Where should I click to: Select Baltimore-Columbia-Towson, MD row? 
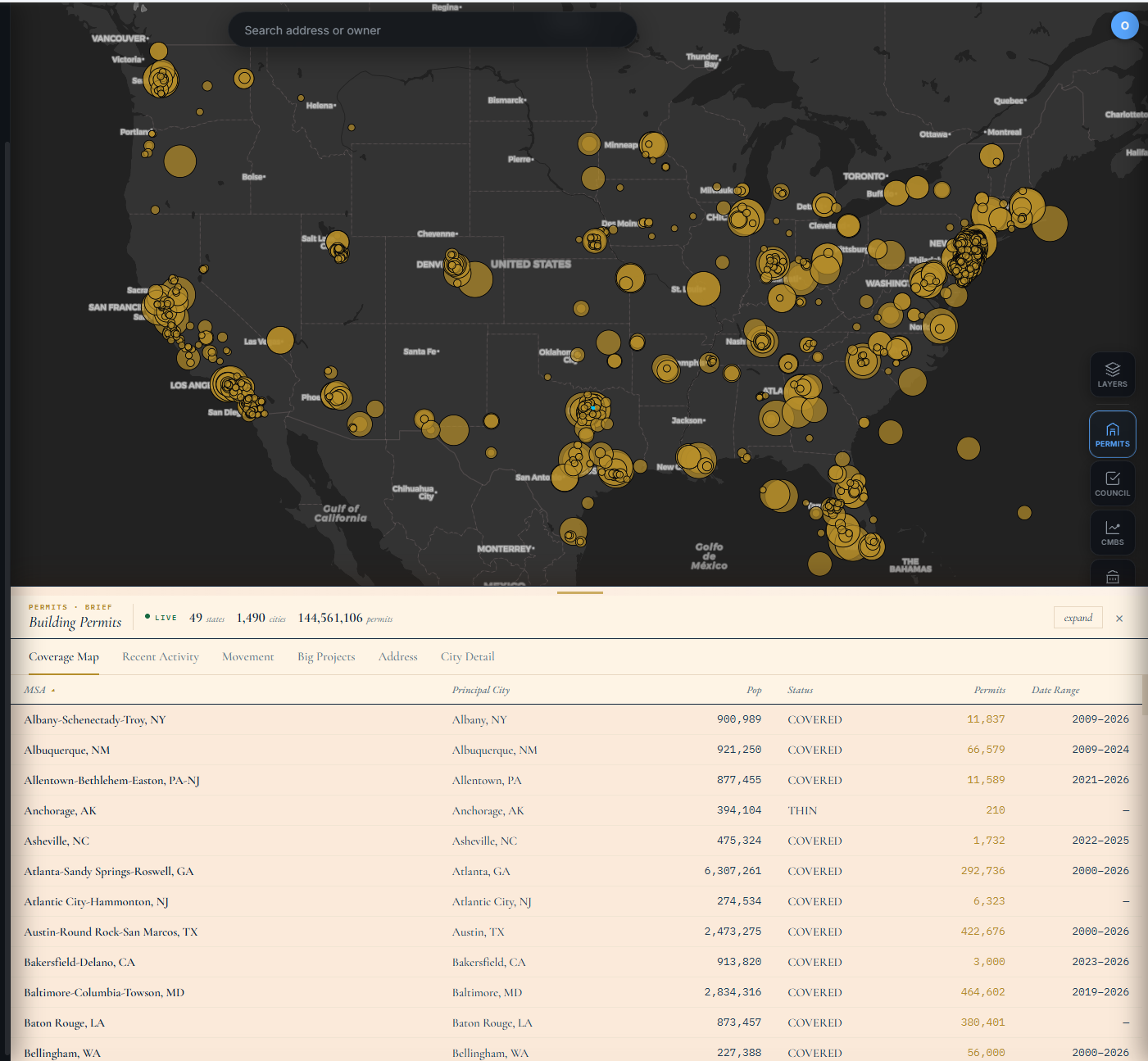[x=576, y=992]
